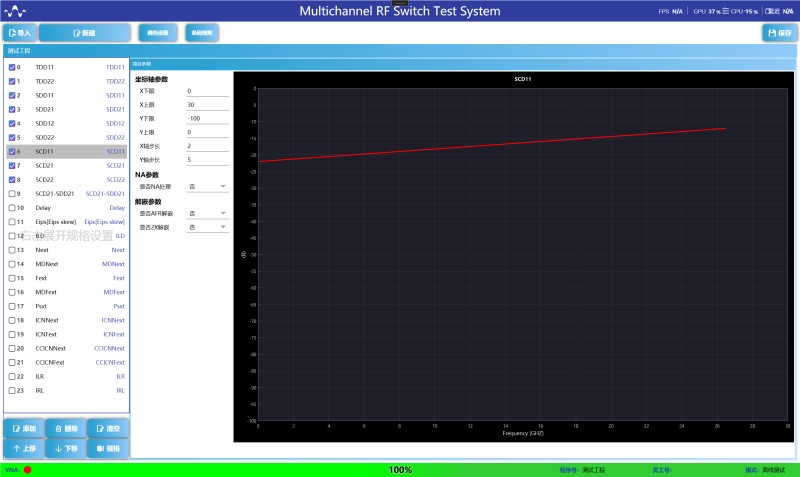Image resolution: width=800 pixels, height=477 pixels.
Task: Click the 导入 (Import) button
Action: point(19,33)
